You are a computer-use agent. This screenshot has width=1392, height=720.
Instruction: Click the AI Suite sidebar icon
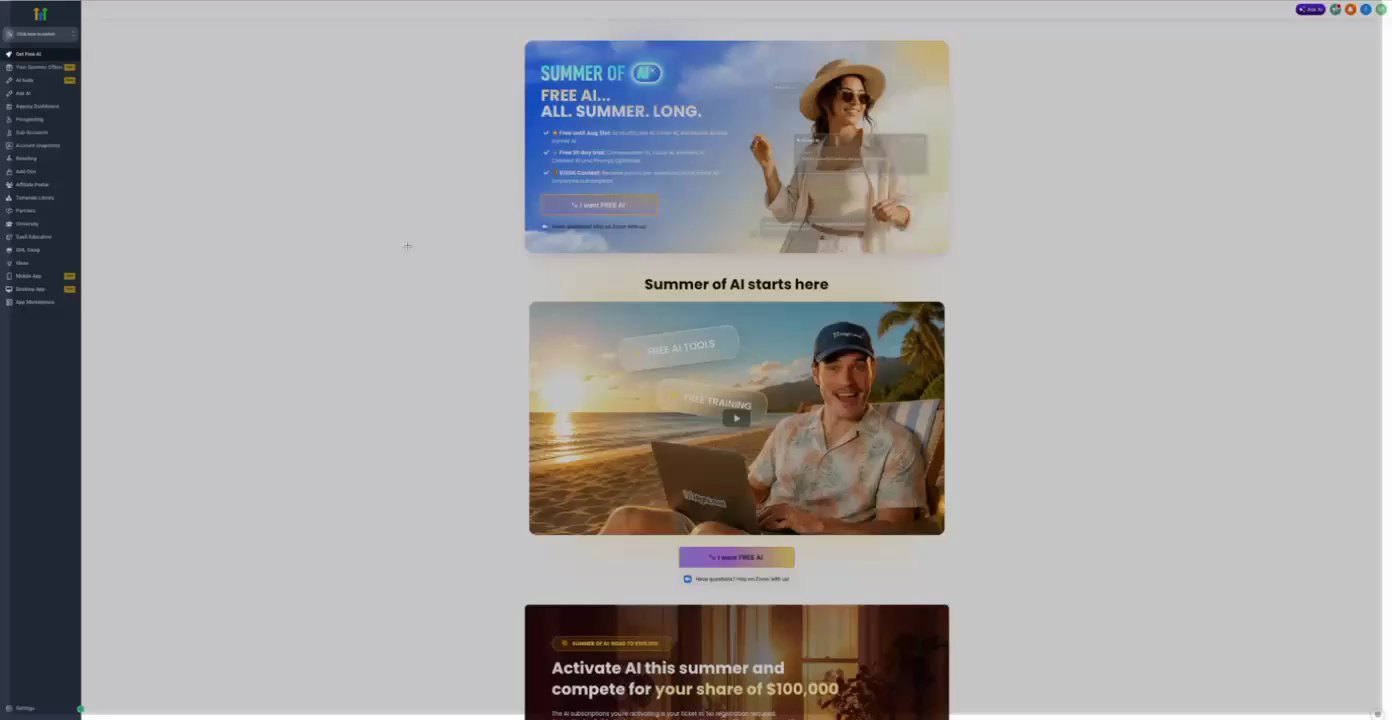click(9, 80)
